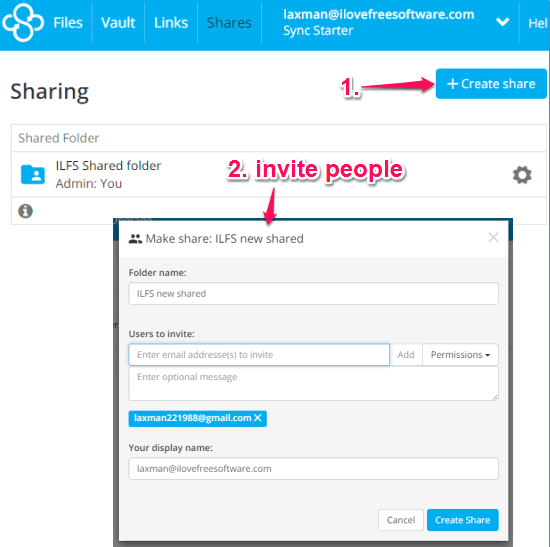
Task: Click the Sync cloud logo icon
Action: pos(23,22)
